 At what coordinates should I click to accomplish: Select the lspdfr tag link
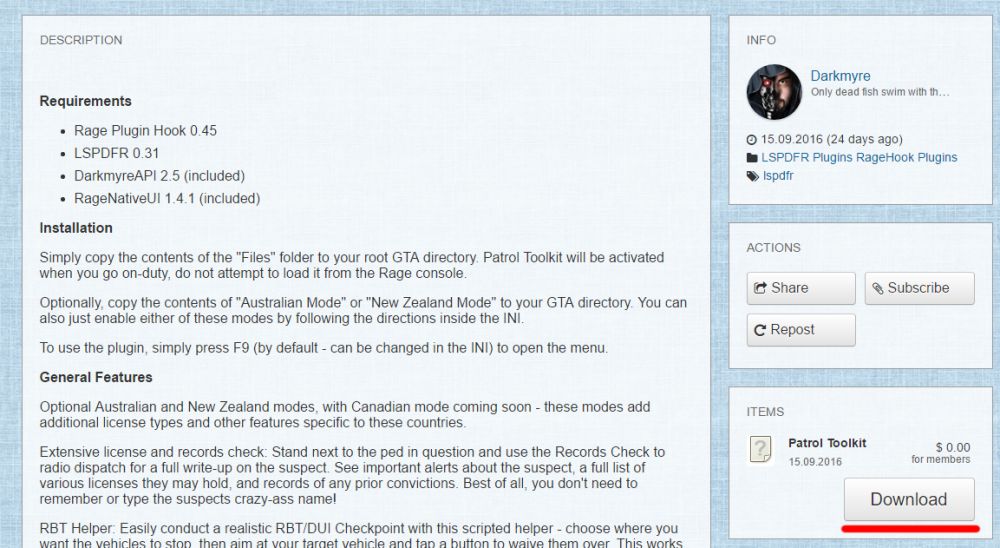tap(778, 176)
